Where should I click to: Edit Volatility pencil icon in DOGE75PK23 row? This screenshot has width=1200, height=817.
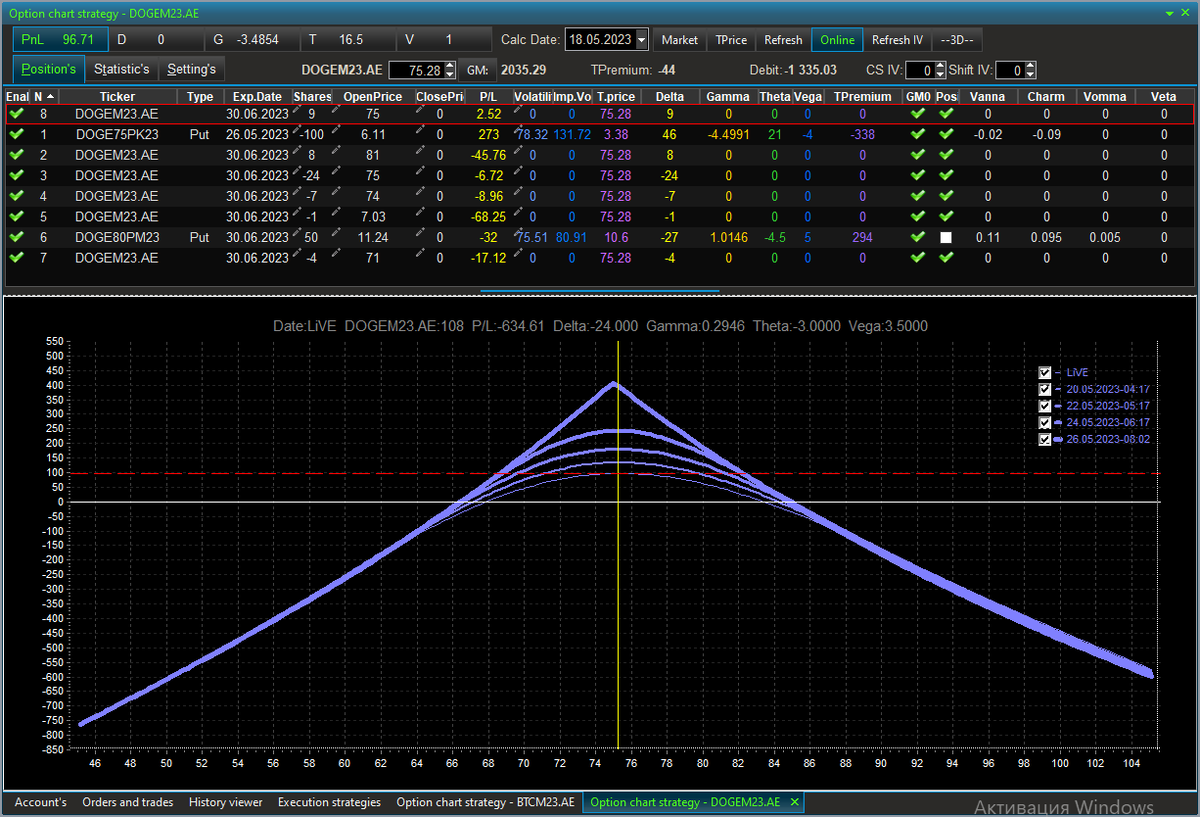519,130
